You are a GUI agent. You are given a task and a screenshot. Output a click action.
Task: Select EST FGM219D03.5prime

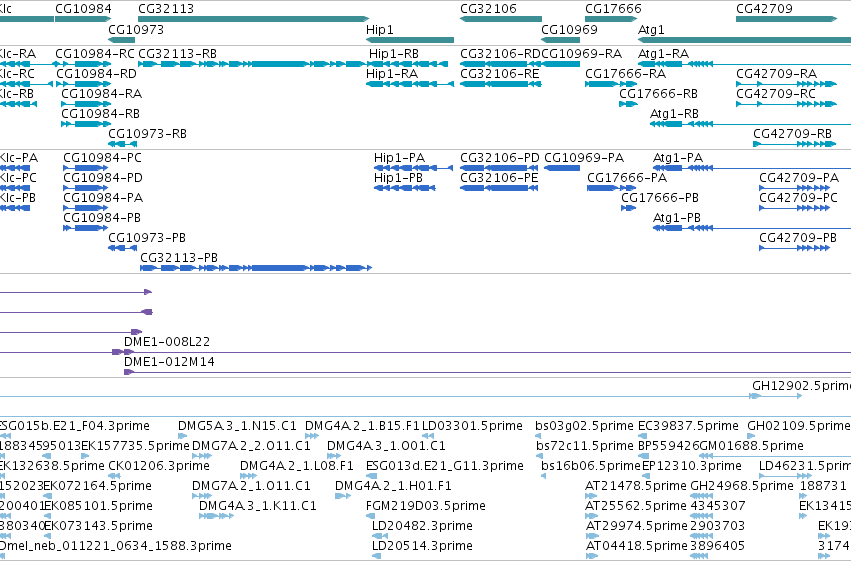[426, 506]
